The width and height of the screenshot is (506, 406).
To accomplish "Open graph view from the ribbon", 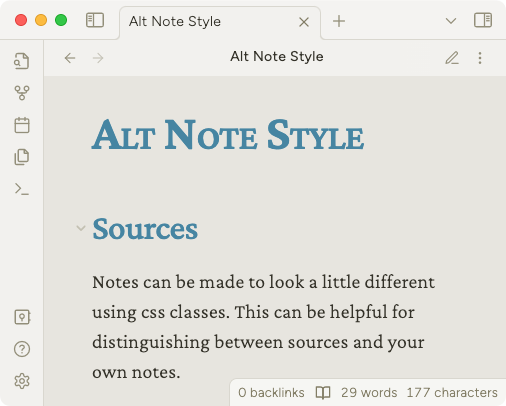I will (22, 93).
